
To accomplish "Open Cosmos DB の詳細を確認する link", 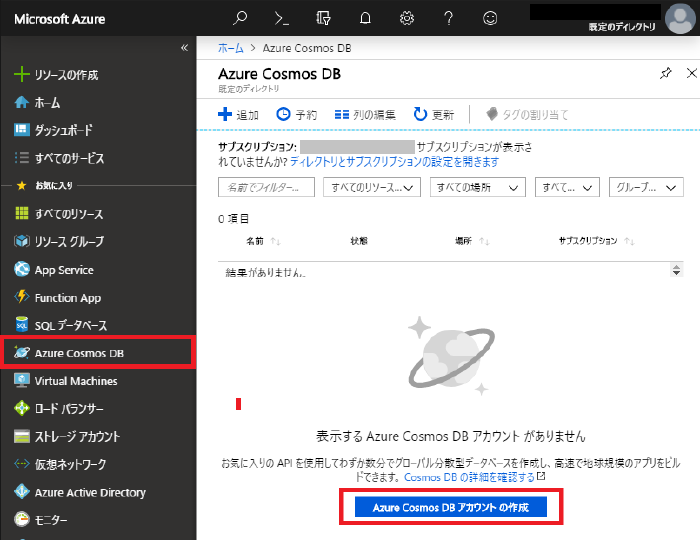I will coord(474,477).
